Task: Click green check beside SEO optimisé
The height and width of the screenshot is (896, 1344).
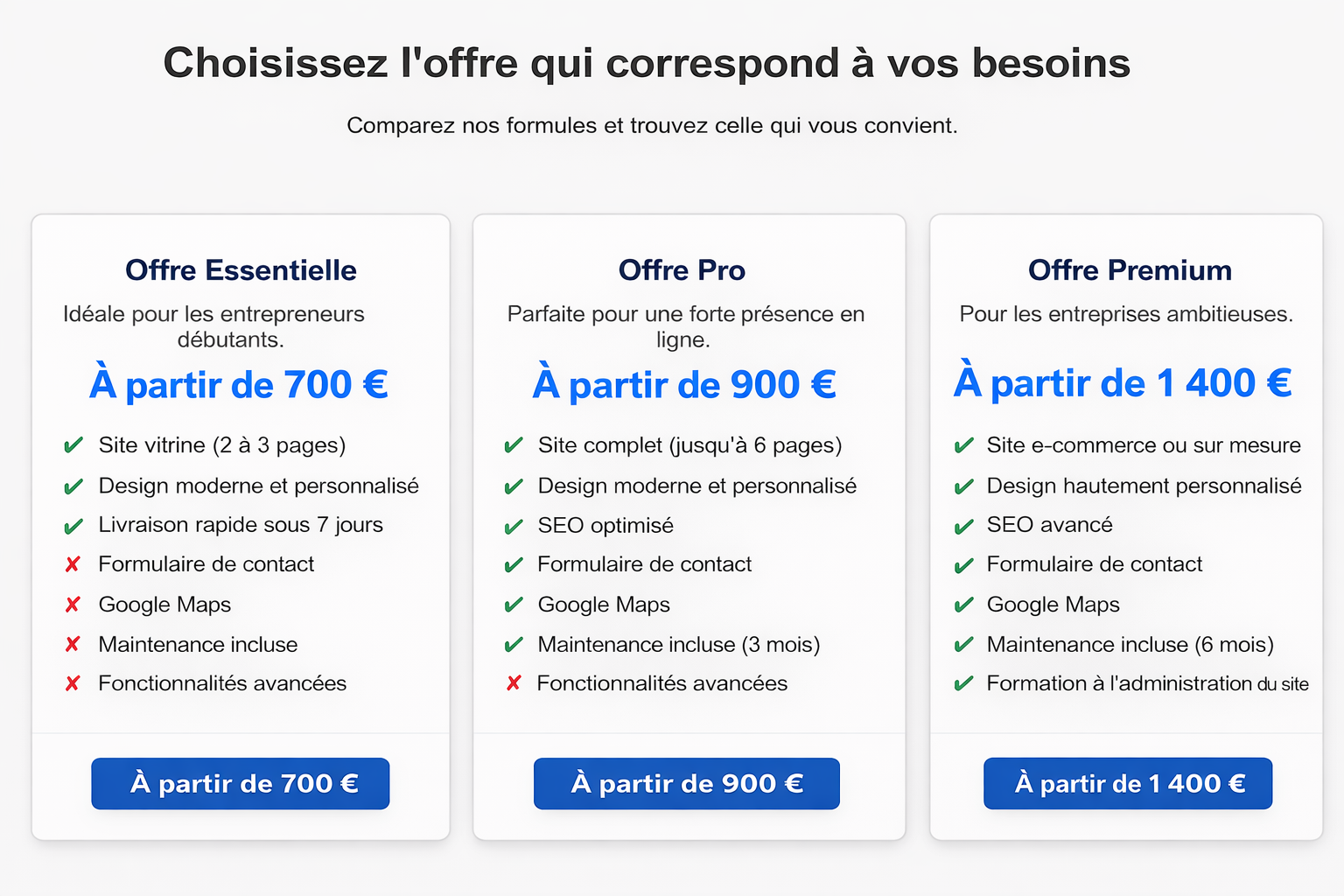Action: click(x=514, y=527)
